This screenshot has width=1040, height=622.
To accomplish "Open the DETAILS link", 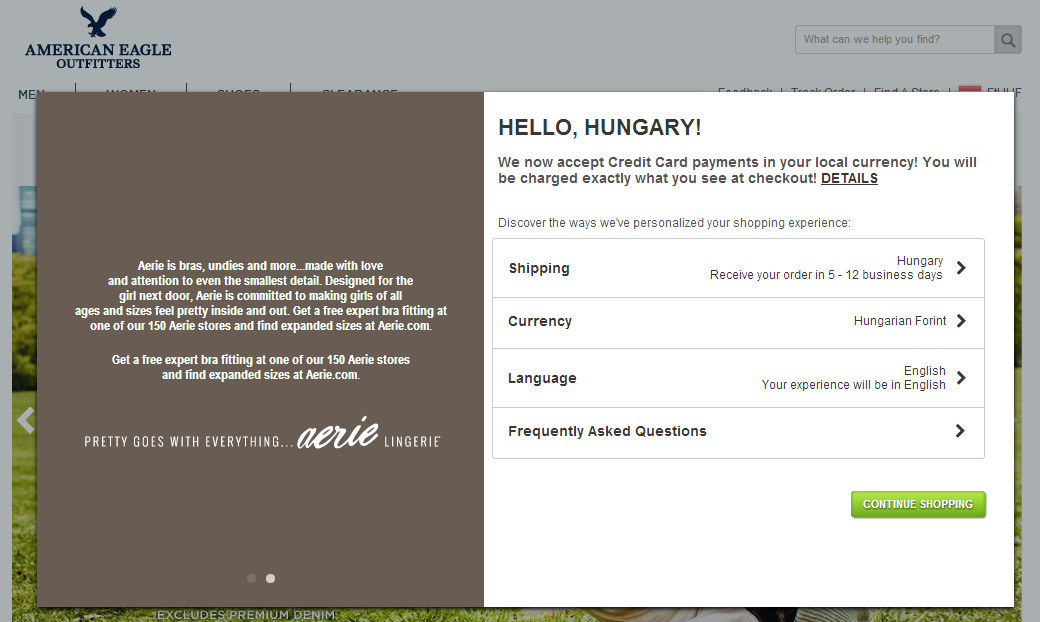I will tap(849, 178).
